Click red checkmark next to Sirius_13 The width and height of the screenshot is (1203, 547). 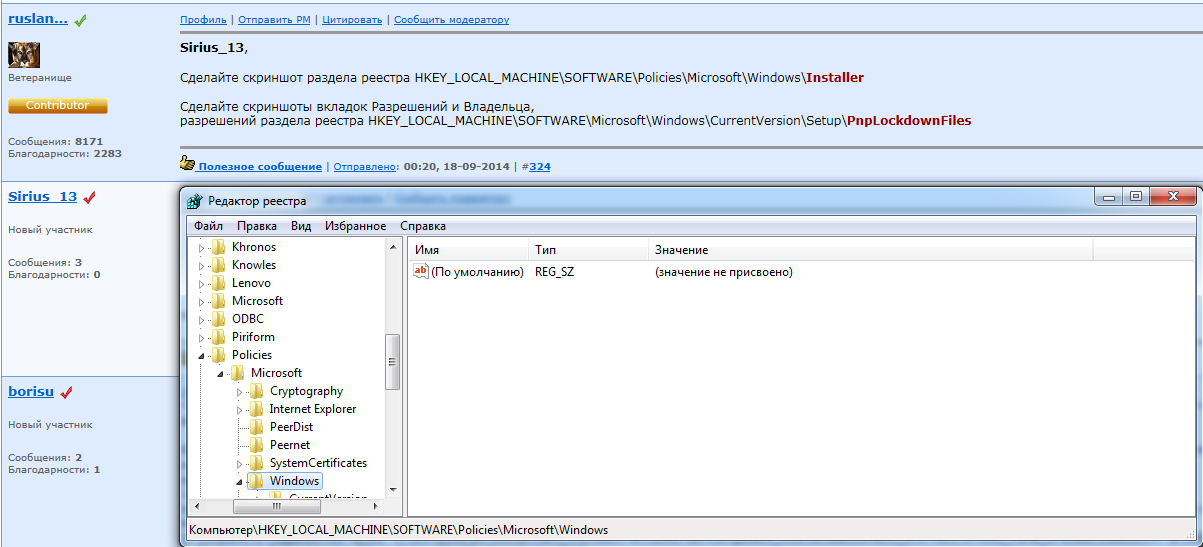click(x=89, y=198)
